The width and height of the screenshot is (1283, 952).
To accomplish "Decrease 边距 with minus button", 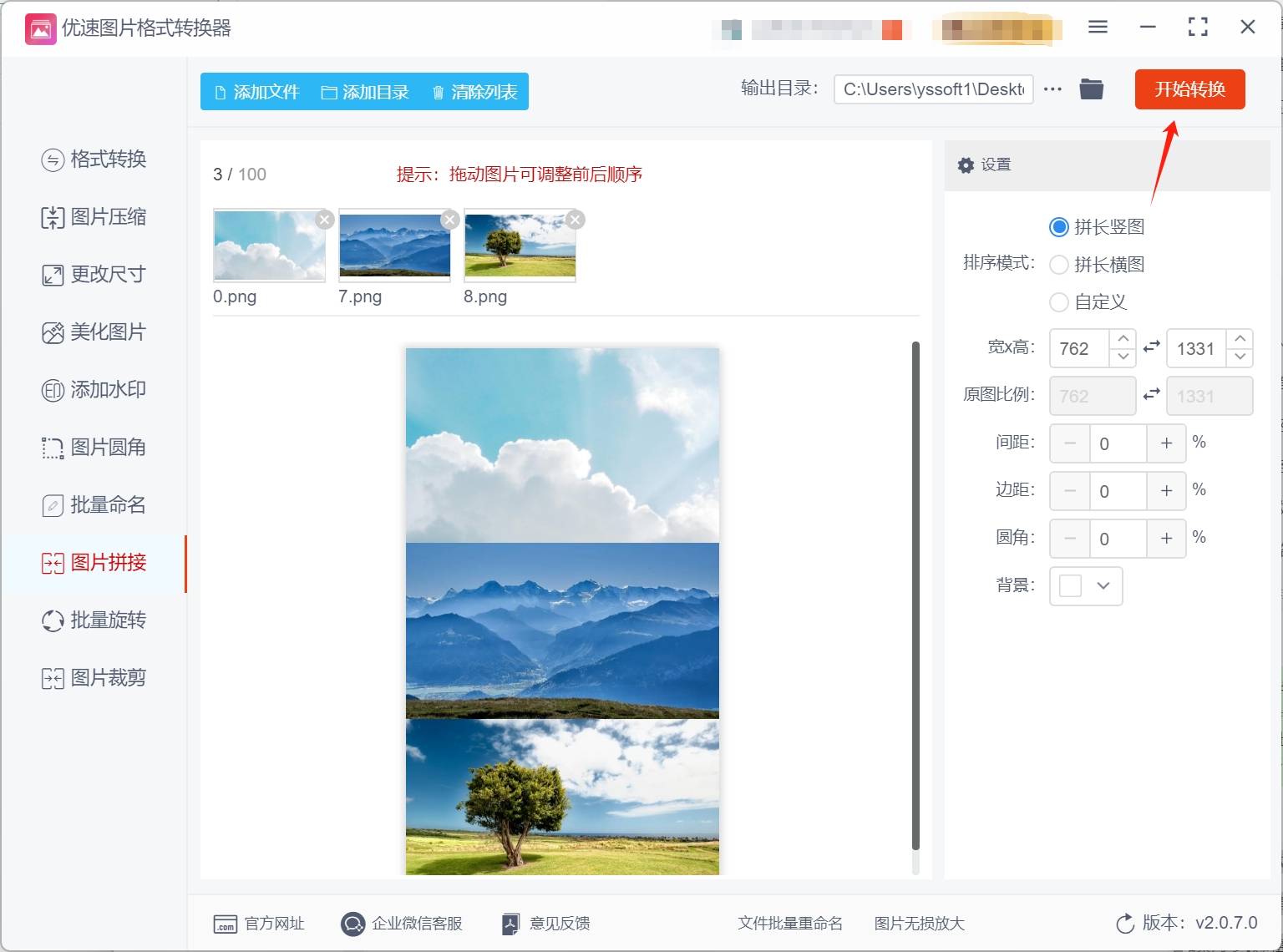I will (x=1070, y=491).
